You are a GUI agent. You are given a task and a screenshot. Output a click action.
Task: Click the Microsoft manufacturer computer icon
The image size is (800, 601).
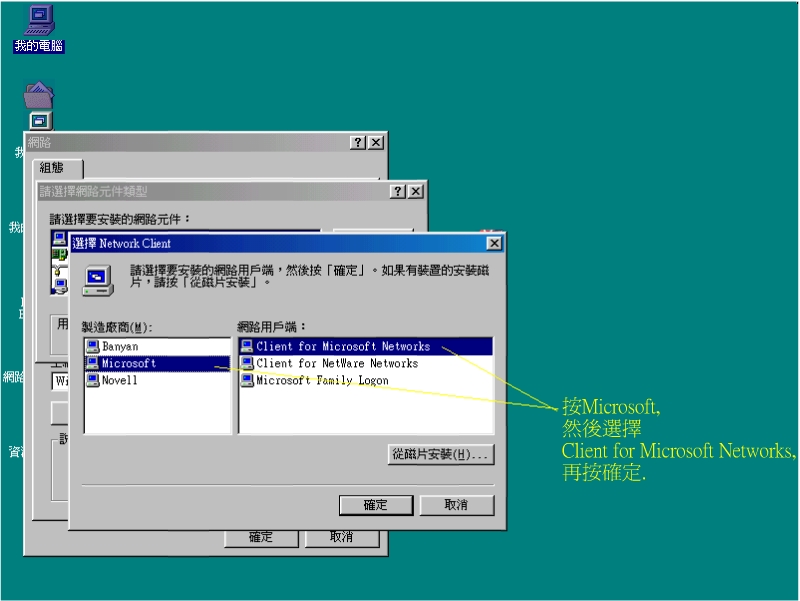93,363
